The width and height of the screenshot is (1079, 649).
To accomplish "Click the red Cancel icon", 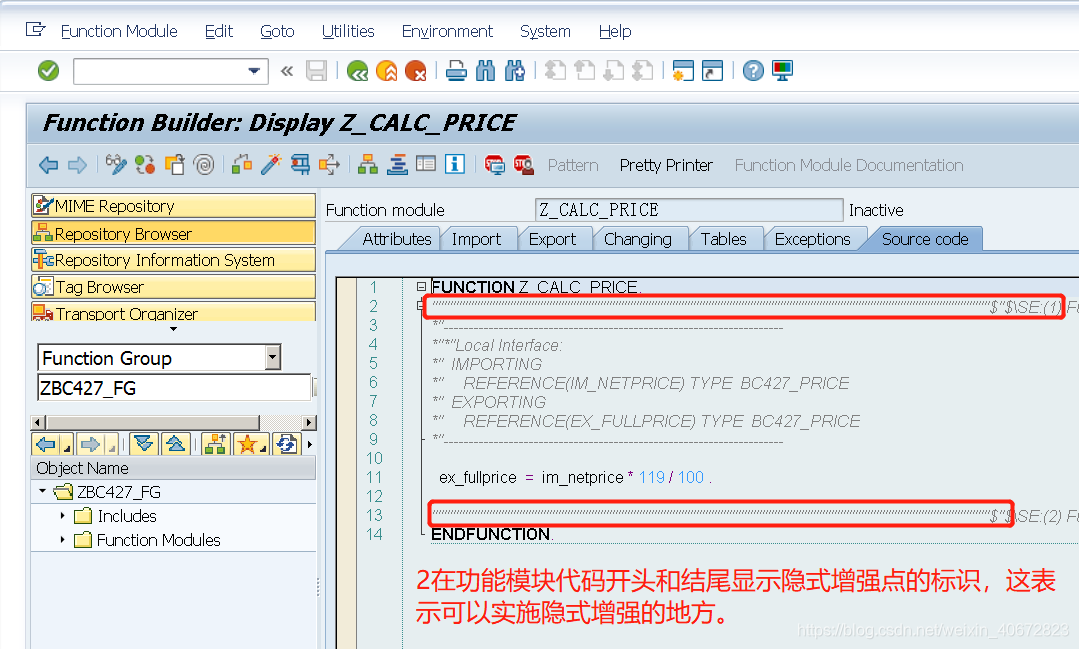I will coord(416,70).
